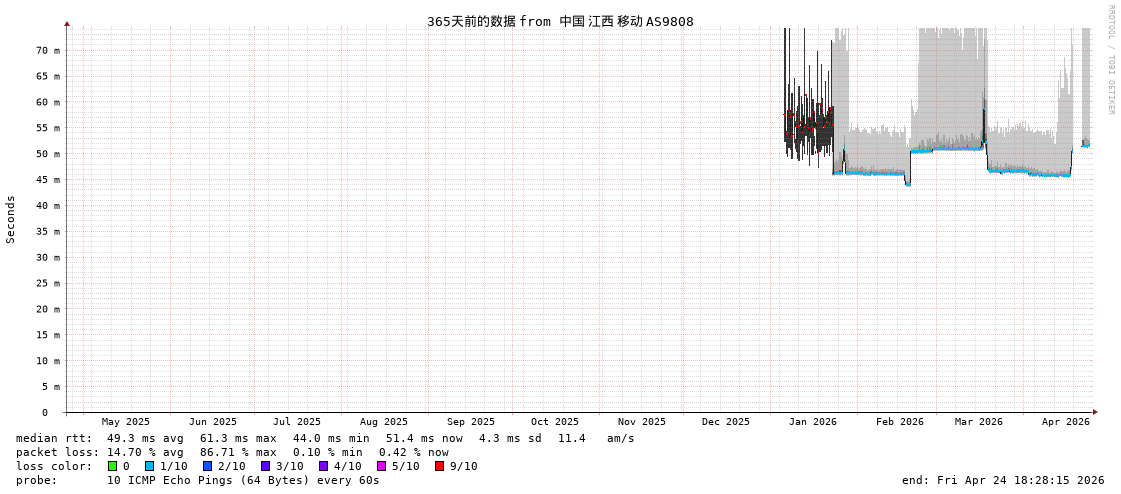Select the blue 2/10 loss swatch

[x=207, y=466]
